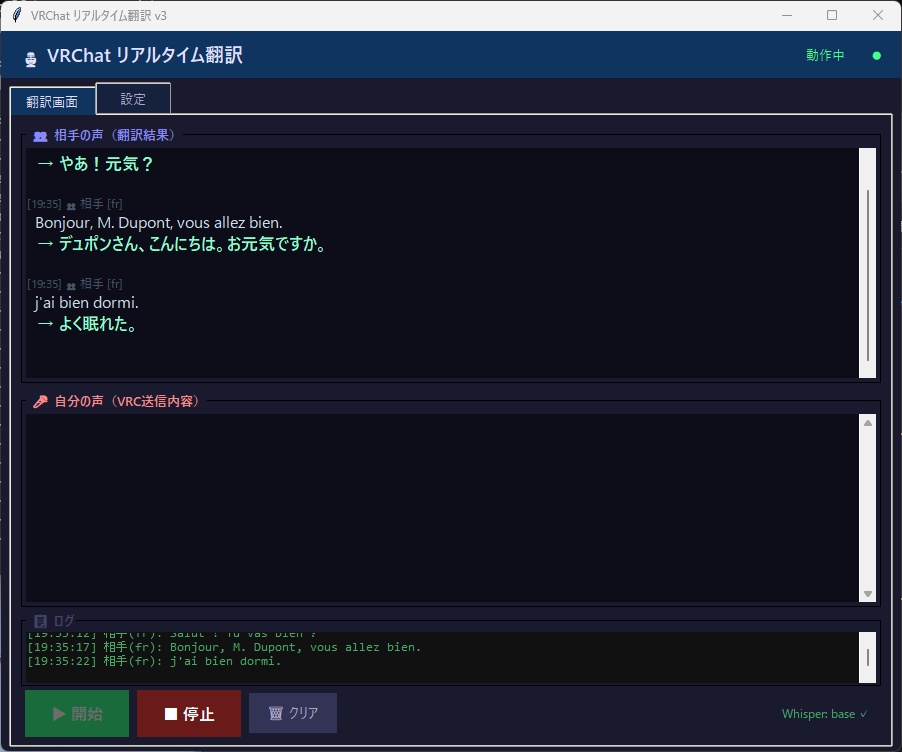This screenshot has height=752, width=902.
Task: Click the speaker icon in the j'ai bien dormi header
Action: point(71,285)
